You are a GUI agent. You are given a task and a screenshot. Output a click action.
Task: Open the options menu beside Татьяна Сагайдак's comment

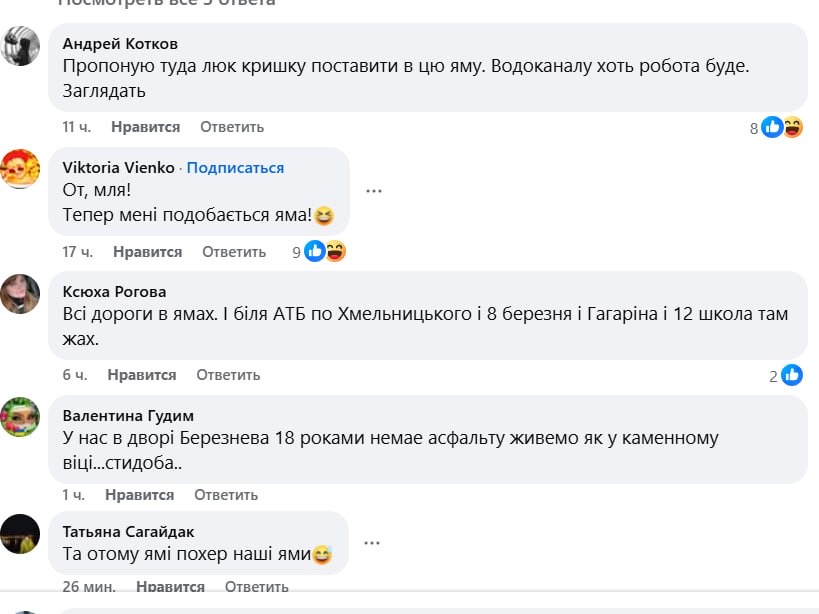372,542
